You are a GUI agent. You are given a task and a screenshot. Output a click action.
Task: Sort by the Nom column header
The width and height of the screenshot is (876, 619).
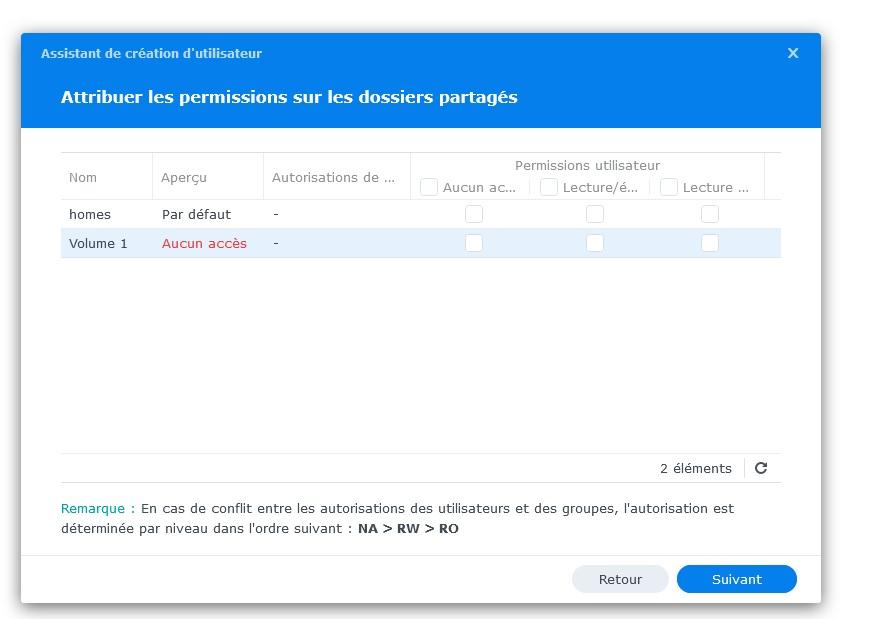pos(83,177)
